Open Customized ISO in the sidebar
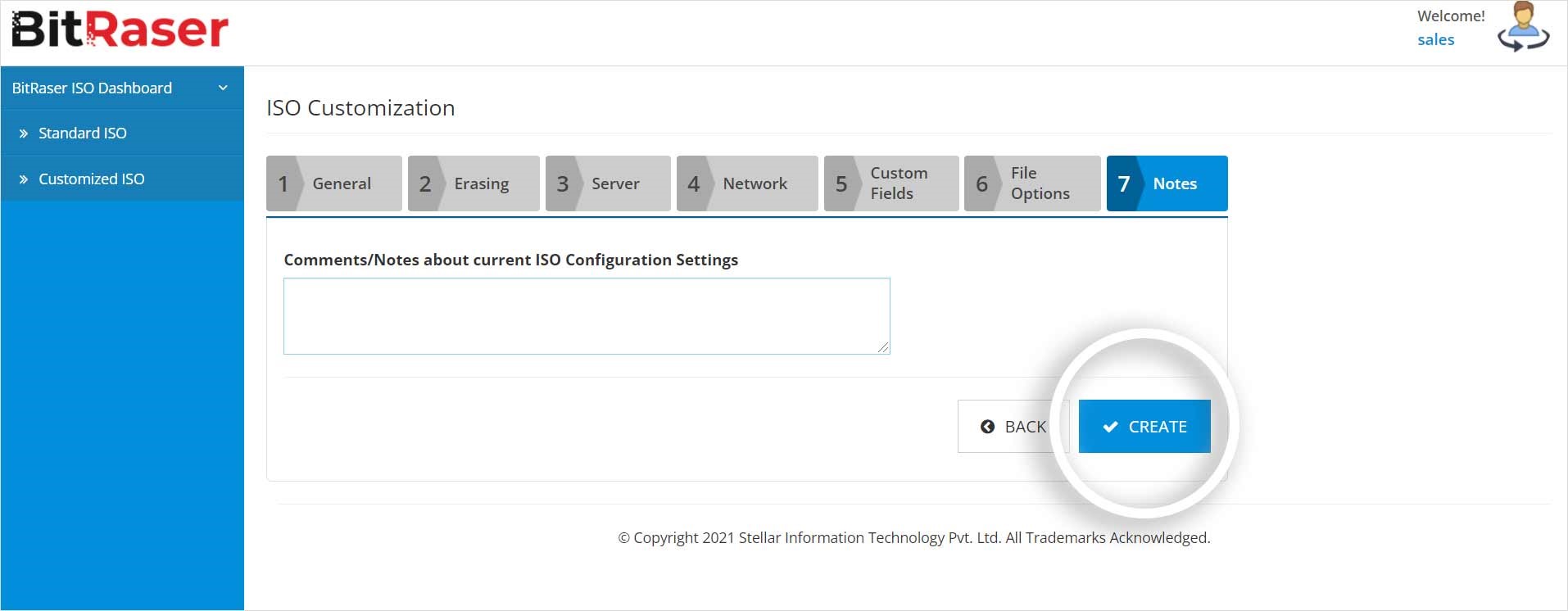 tap(122, 179)
